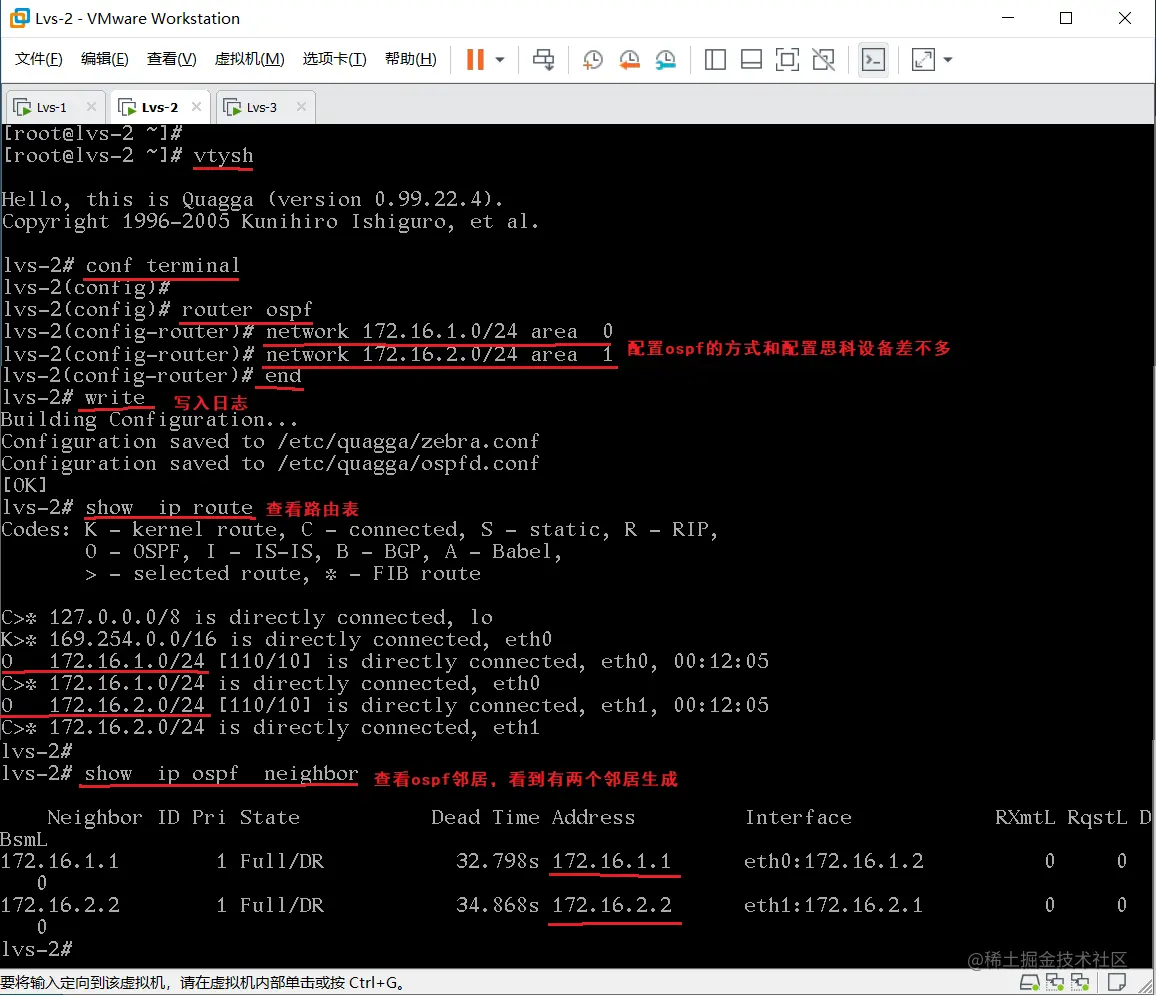Click the revert to snapshot icon

coord(629,60)
